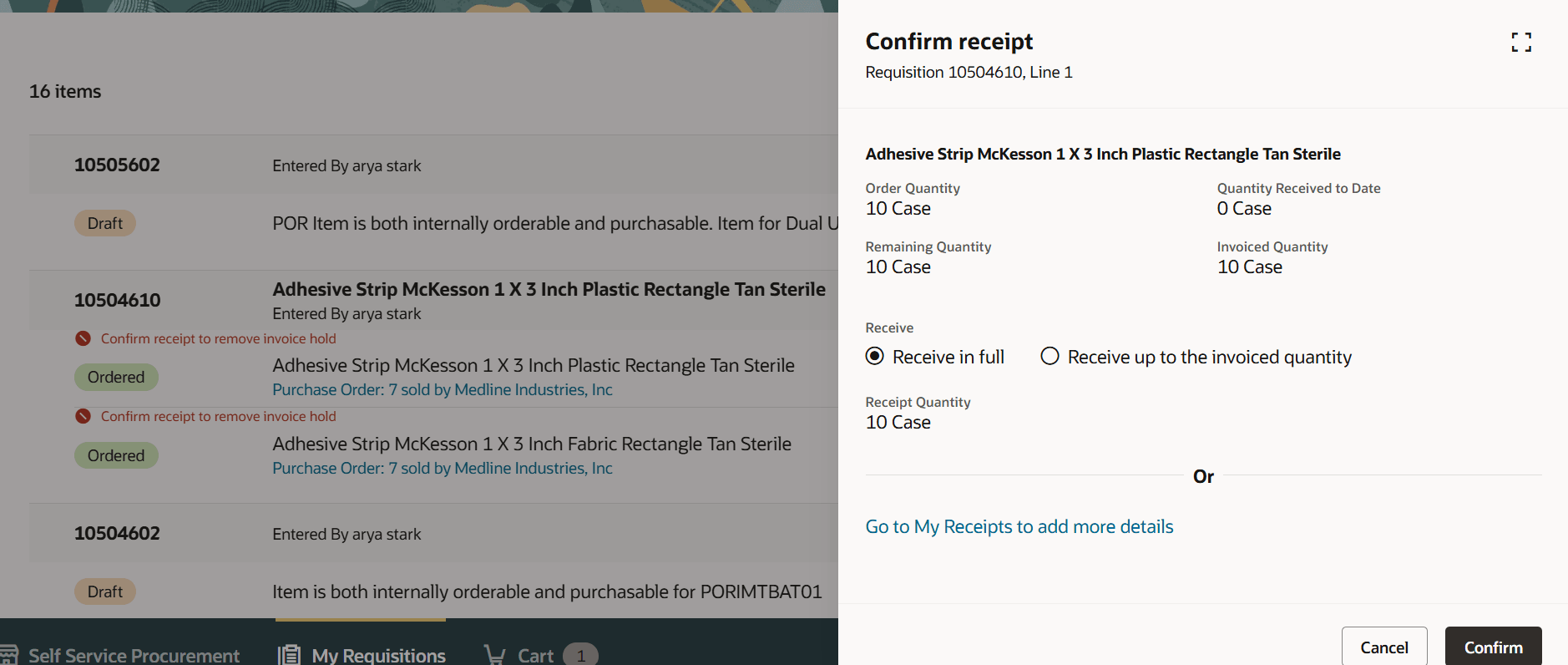Open the Cart tab

click(x=535, y=655)
